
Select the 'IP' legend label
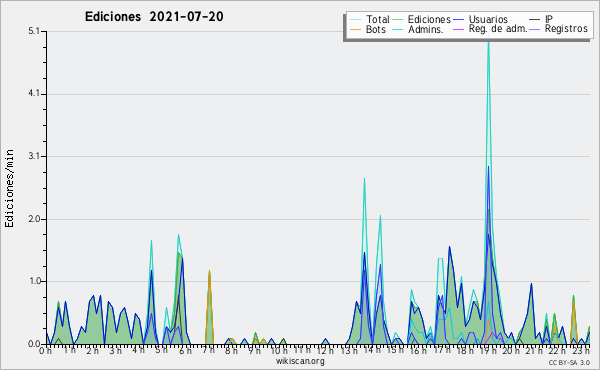click(x=549, y=19)
